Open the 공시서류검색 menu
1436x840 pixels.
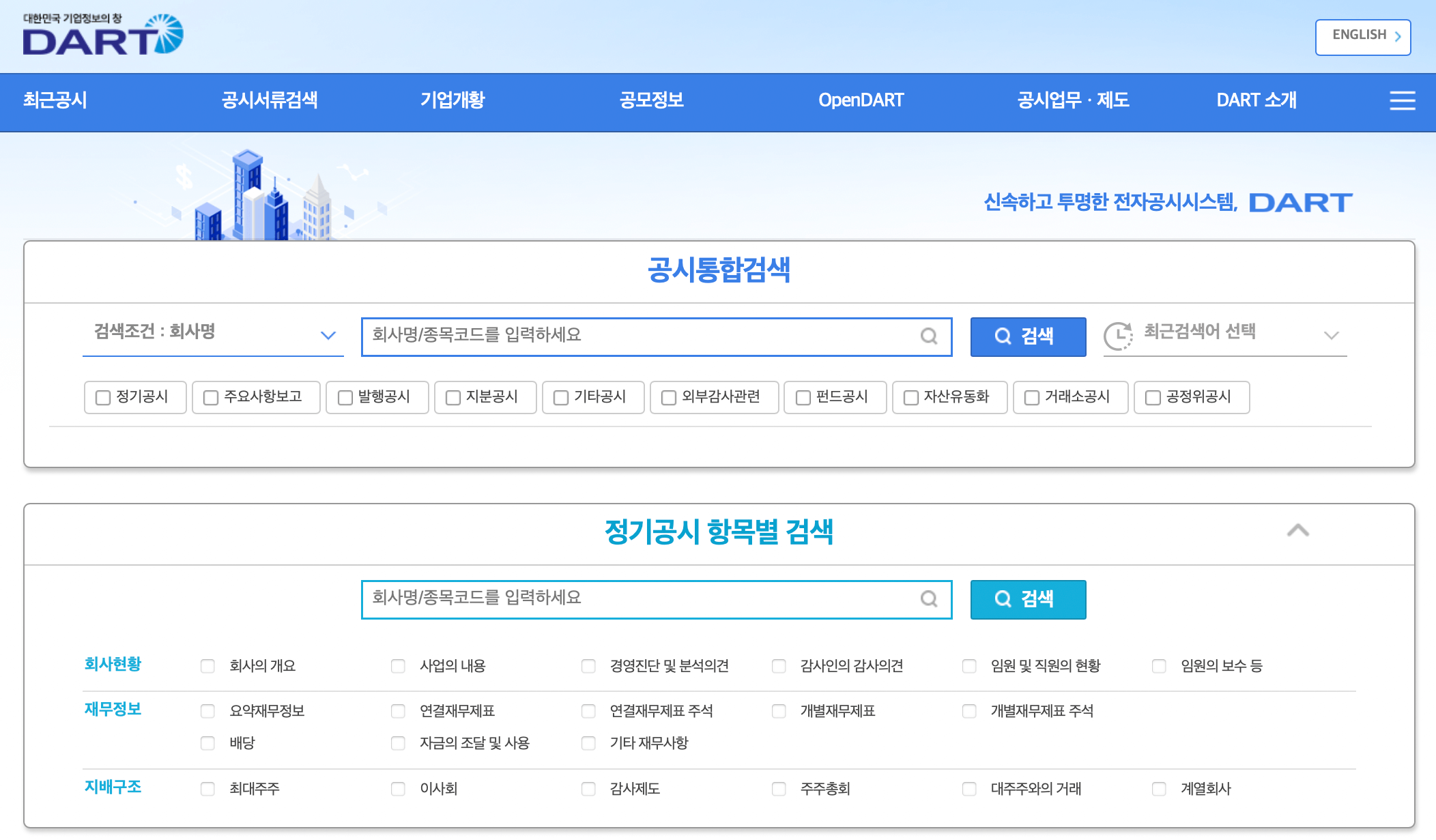coord(269,101)
